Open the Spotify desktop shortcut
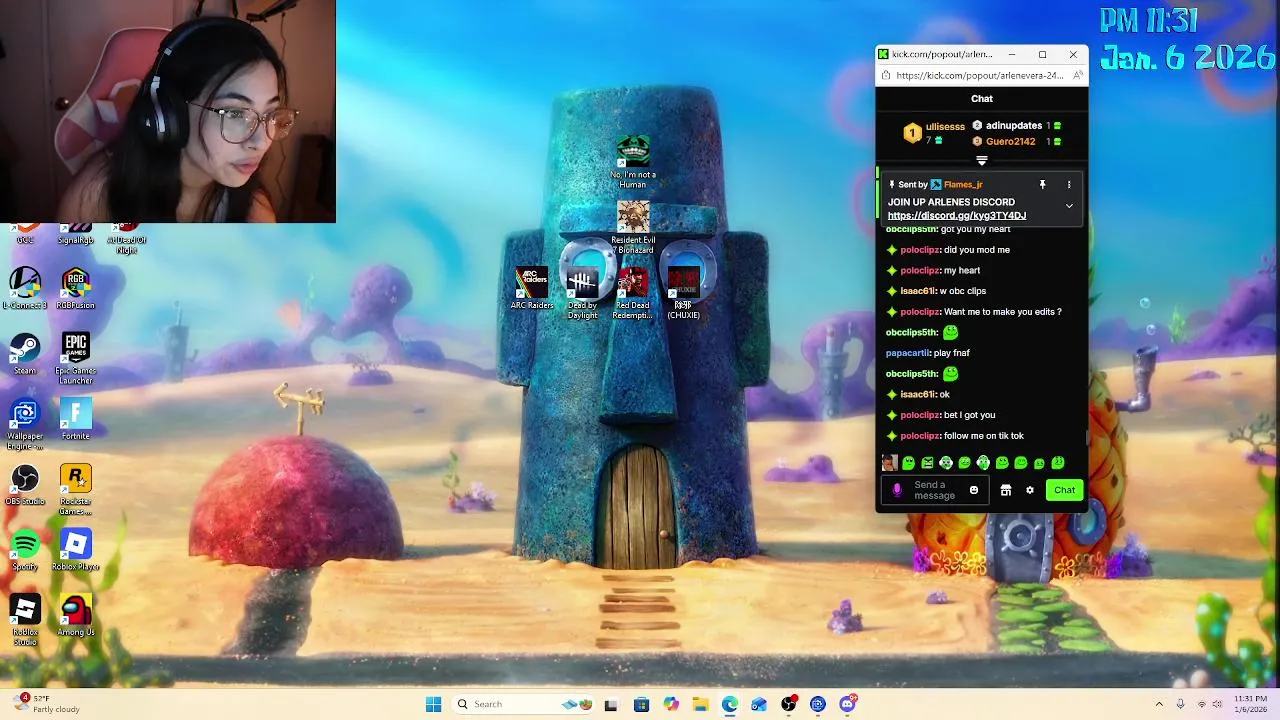Image resolution: width=1280 pixels, height=720 pixels. tap(25, 549)
